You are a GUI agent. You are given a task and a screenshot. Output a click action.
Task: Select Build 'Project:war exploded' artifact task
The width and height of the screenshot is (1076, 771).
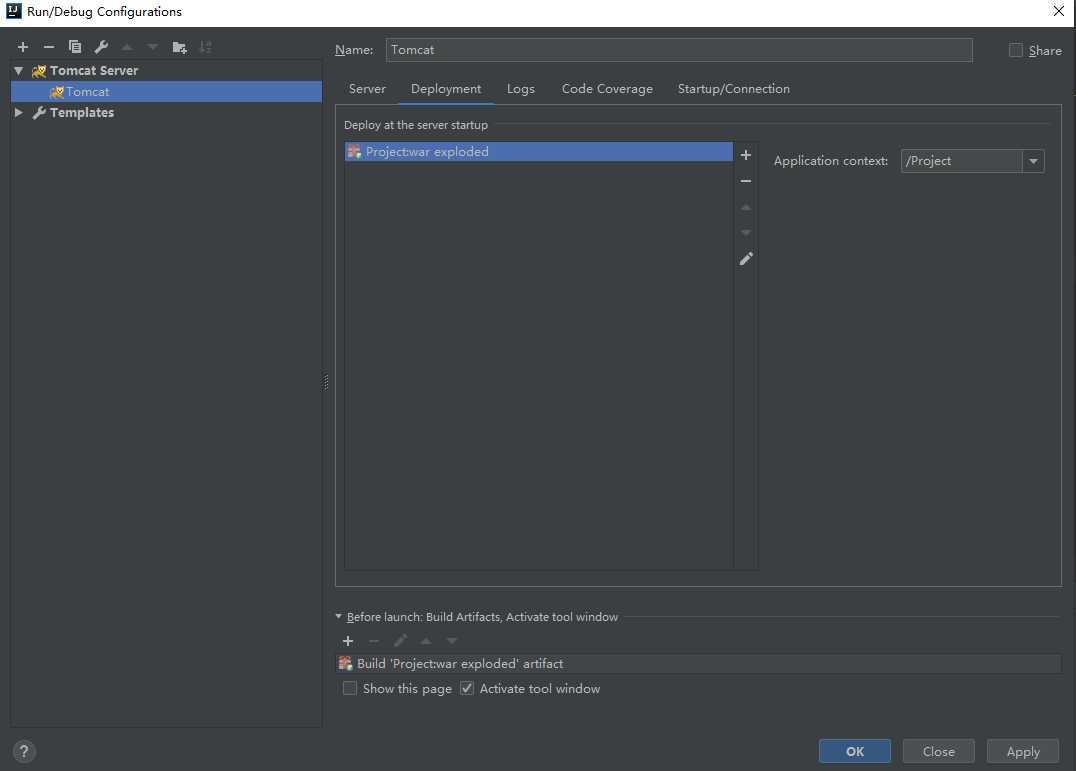699,663
